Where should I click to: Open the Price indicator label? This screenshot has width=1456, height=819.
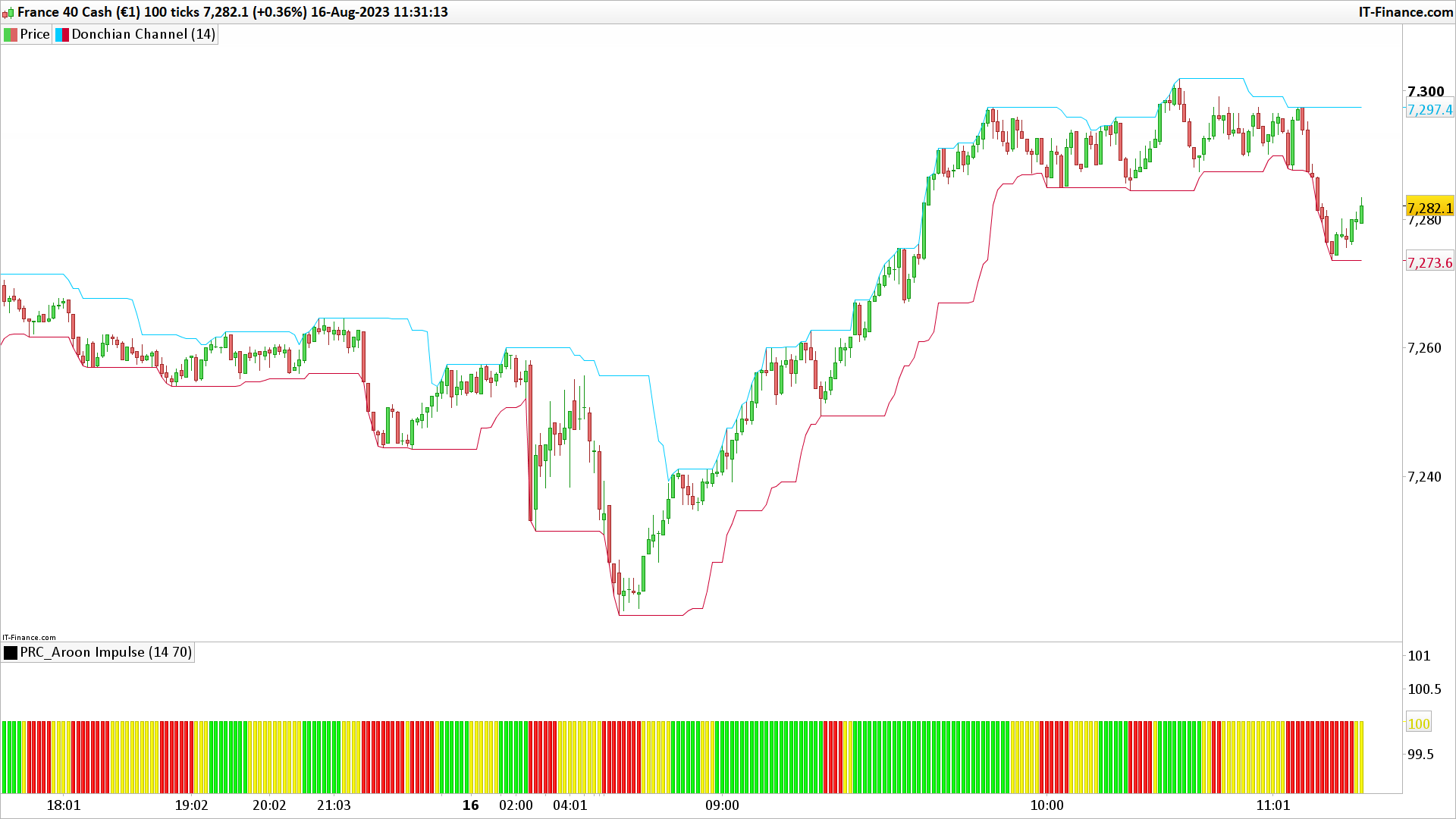[34, 34]
